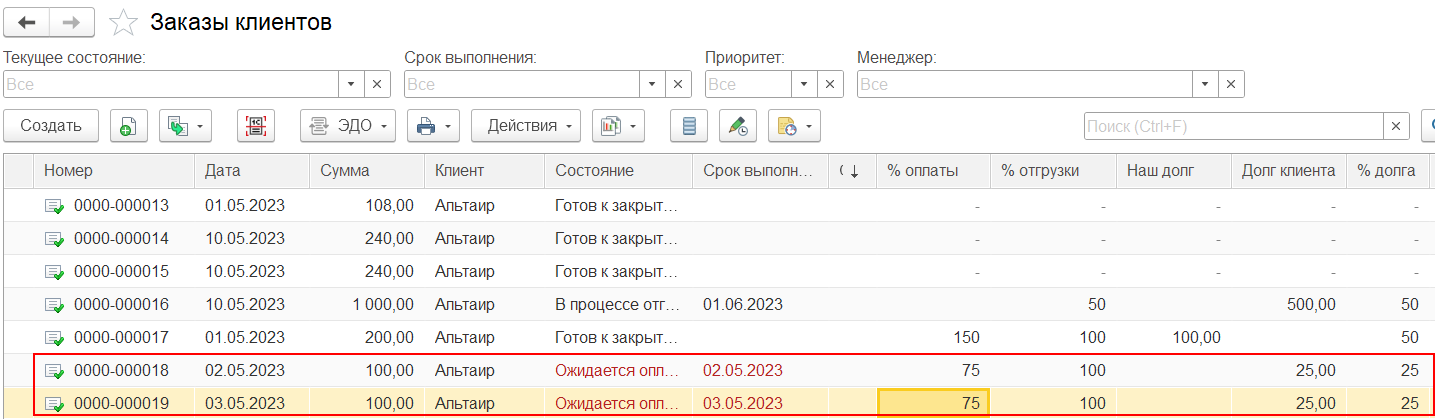Screen dimensions: 1435x419
Task: Open the Менеджер filter dropdown list
Action: coord(1205,84)
